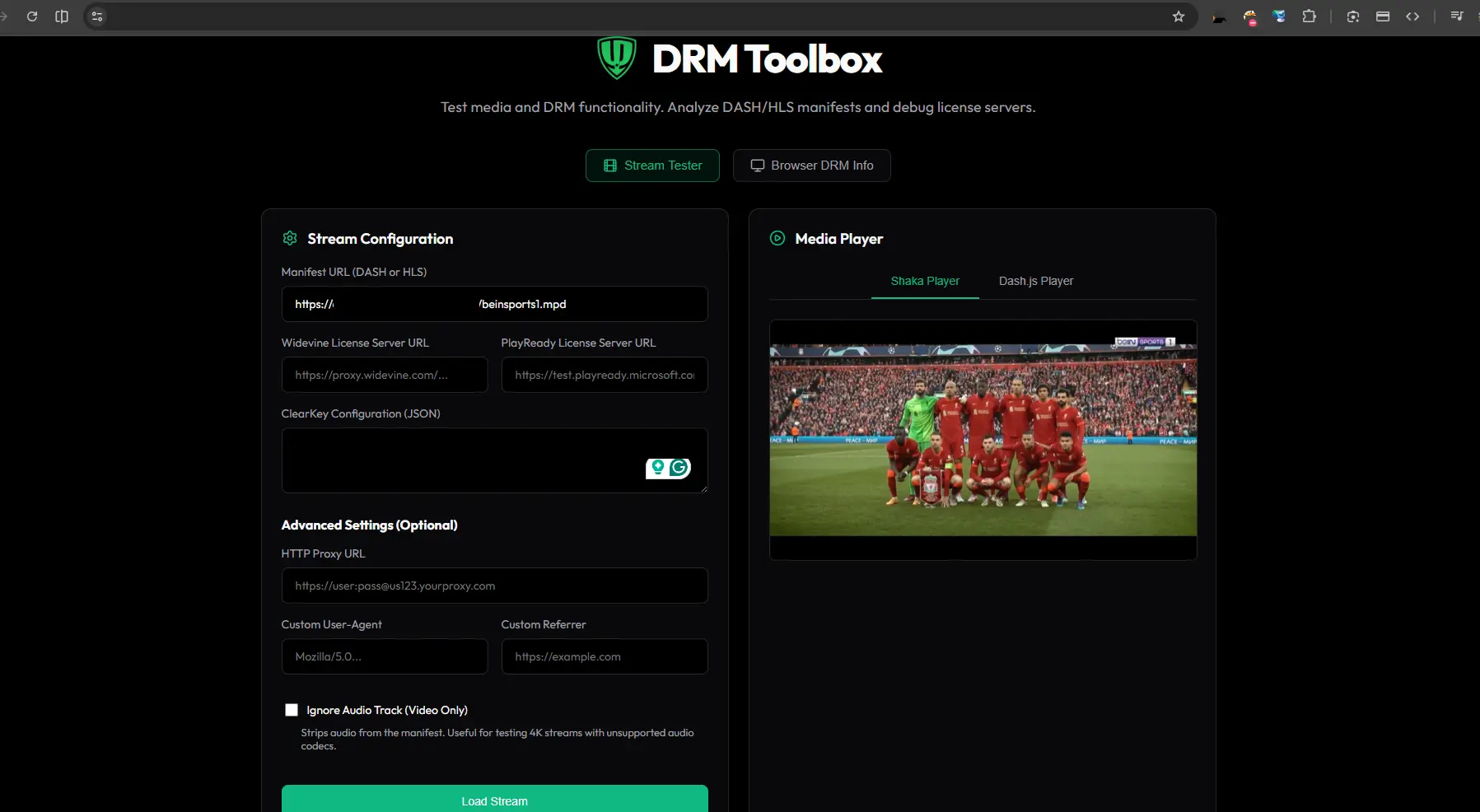Screen dimensions: 1480x812
Task: Open the extension icon with red blocked badge
Action: (x=1250, y=17)
